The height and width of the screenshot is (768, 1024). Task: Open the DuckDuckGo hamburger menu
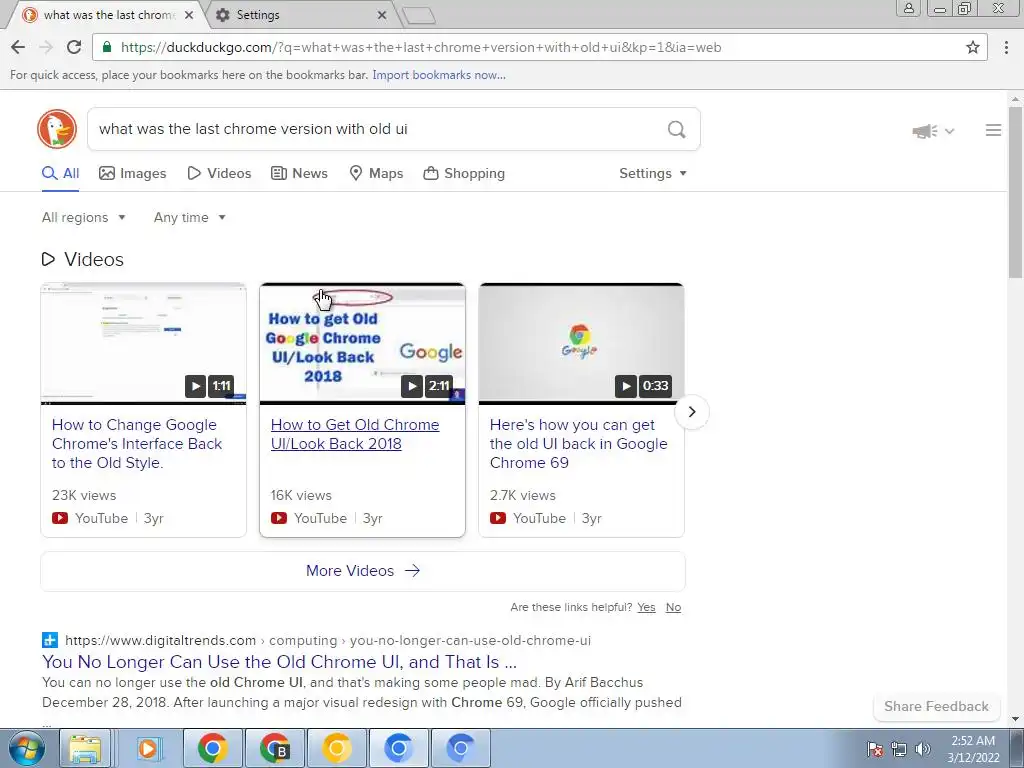point(993,131)
